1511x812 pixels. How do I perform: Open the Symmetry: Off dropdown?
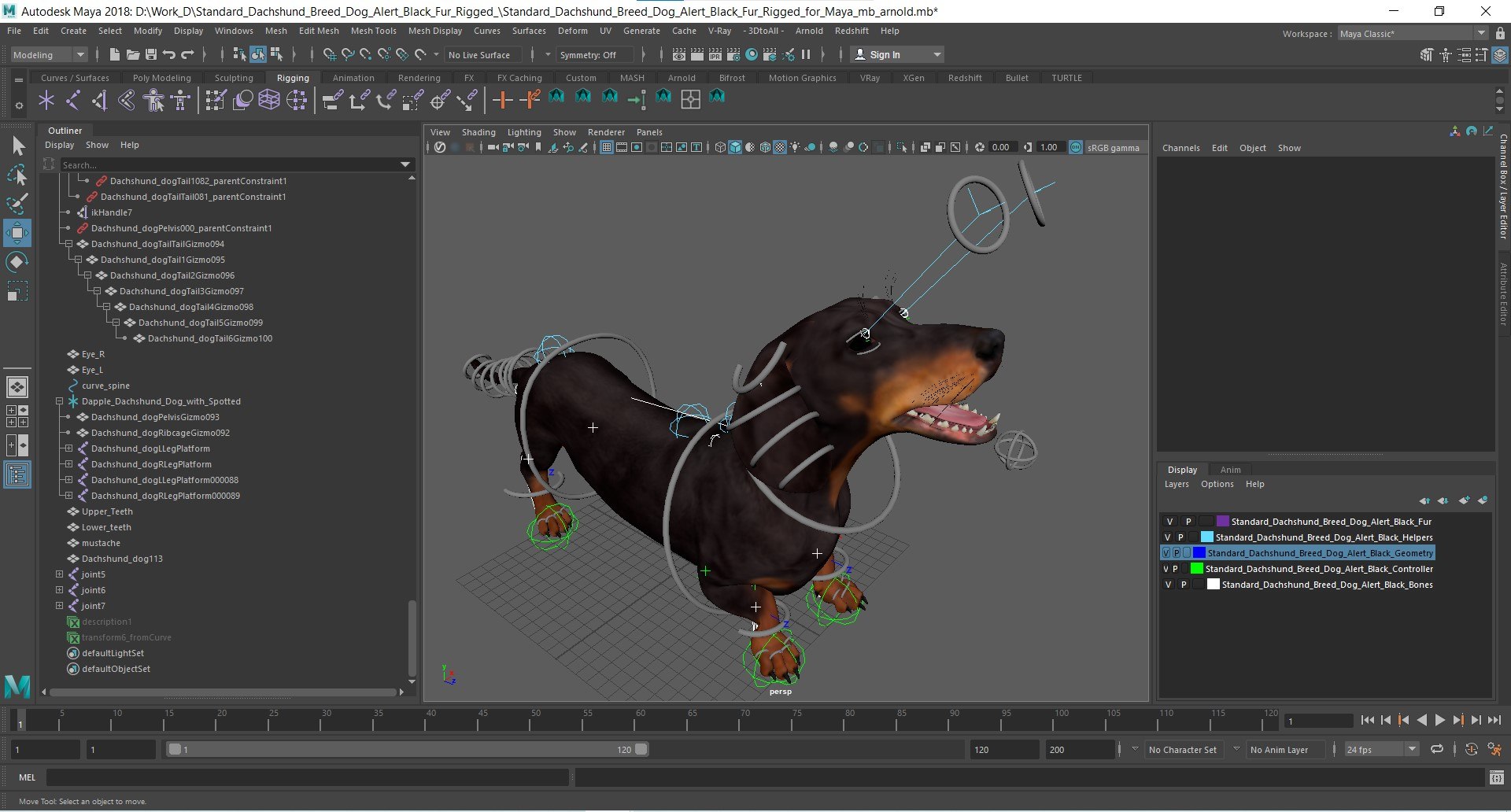point(595,54)
